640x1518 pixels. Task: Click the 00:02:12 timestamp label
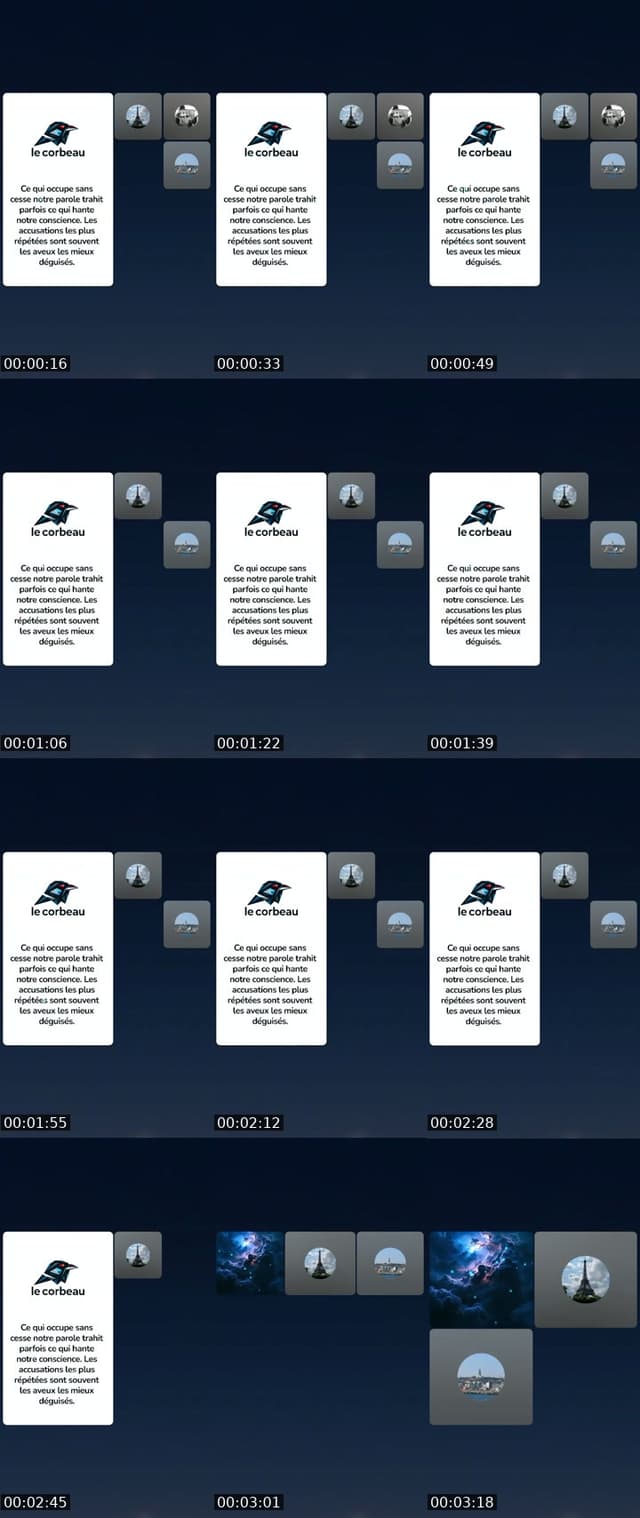pyautogui.click(x=249, y=1123)
